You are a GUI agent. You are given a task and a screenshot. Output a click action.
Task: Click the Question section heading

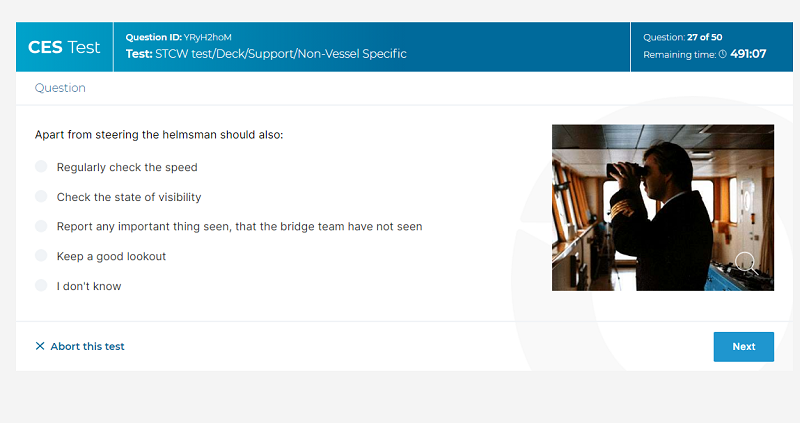[60, 88]
